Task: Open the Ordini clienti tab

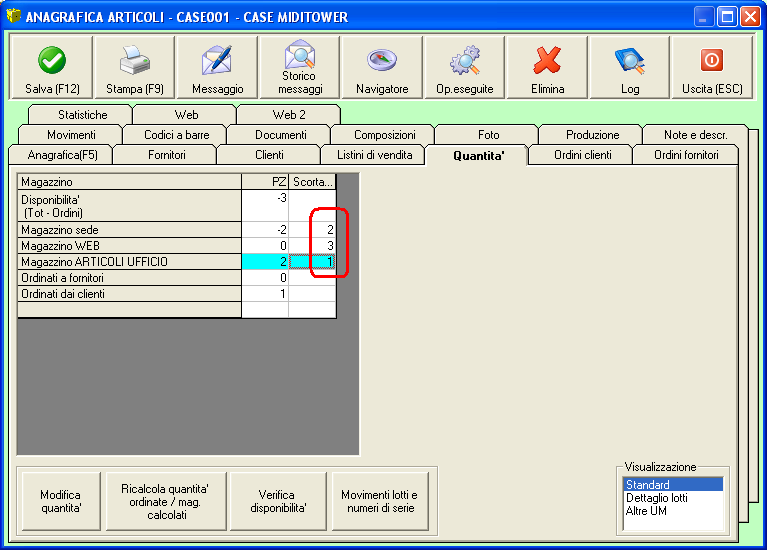Action: (581, 155)
